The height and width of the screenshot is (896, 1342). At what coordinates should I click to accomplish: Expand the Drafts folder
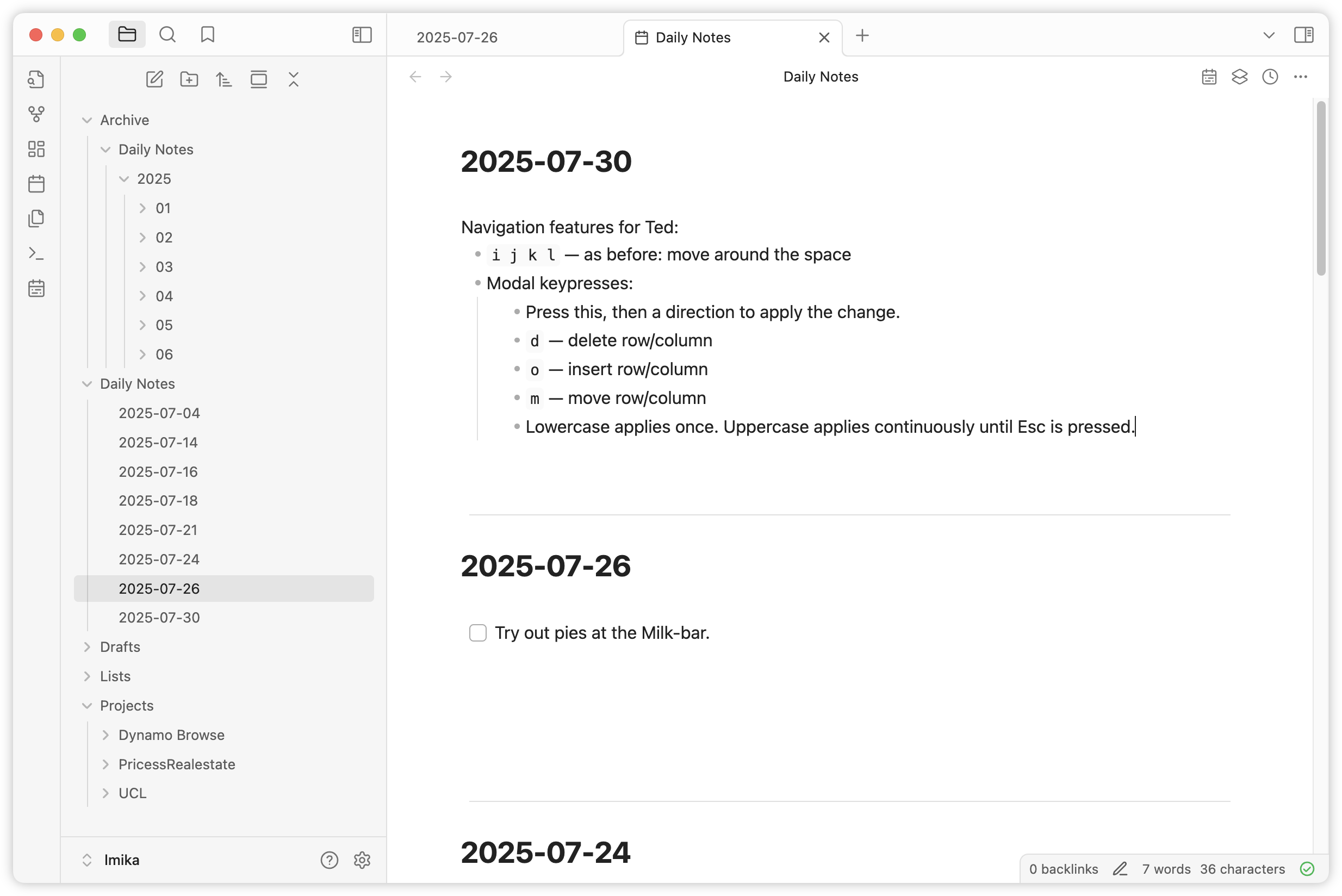87,647
